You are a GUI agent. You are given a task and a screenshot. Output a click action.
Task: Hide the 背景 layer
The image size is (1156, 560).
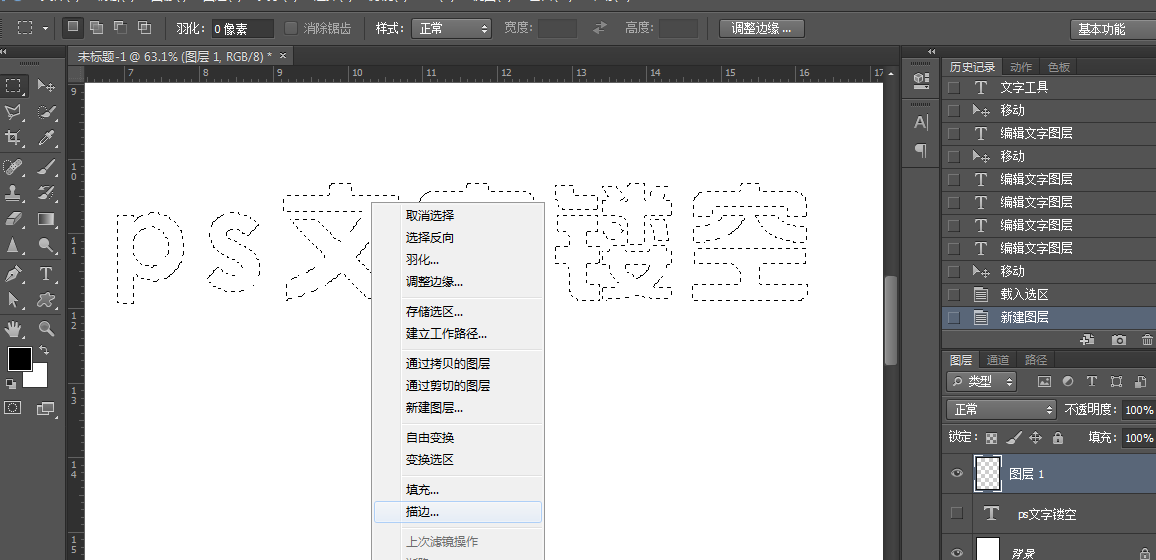pyautogui.click(x=957, y=553)
